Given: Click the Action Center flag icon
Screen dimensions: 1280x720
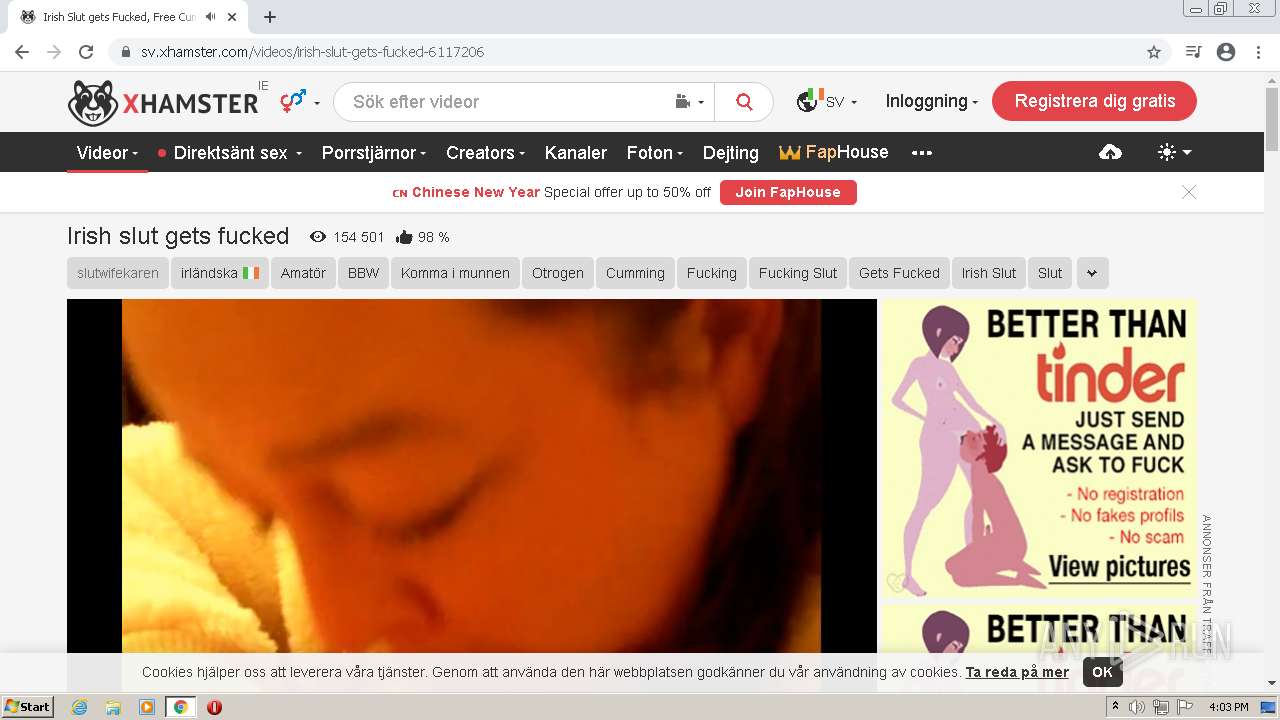Looking at the screenshot, I should pos(1185,707).
